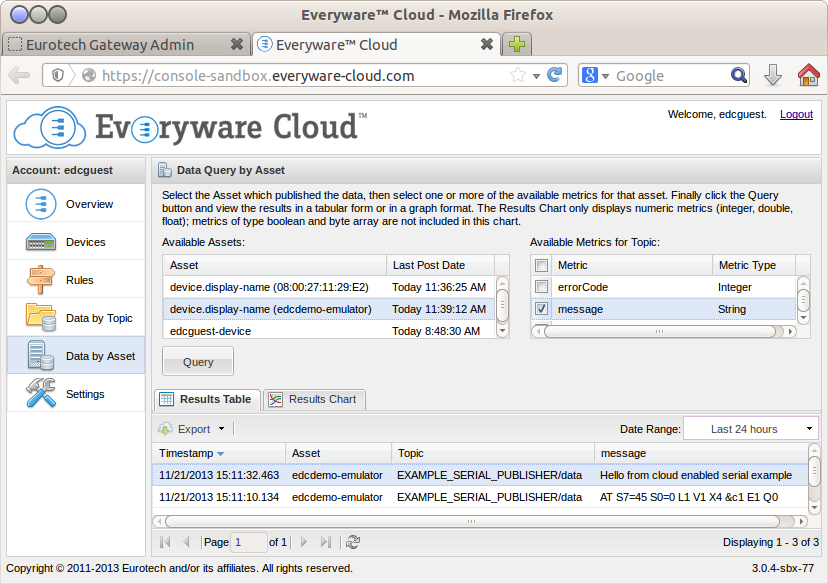
Task: Open the search engine selector dropdown
Action: pos(606,76)
